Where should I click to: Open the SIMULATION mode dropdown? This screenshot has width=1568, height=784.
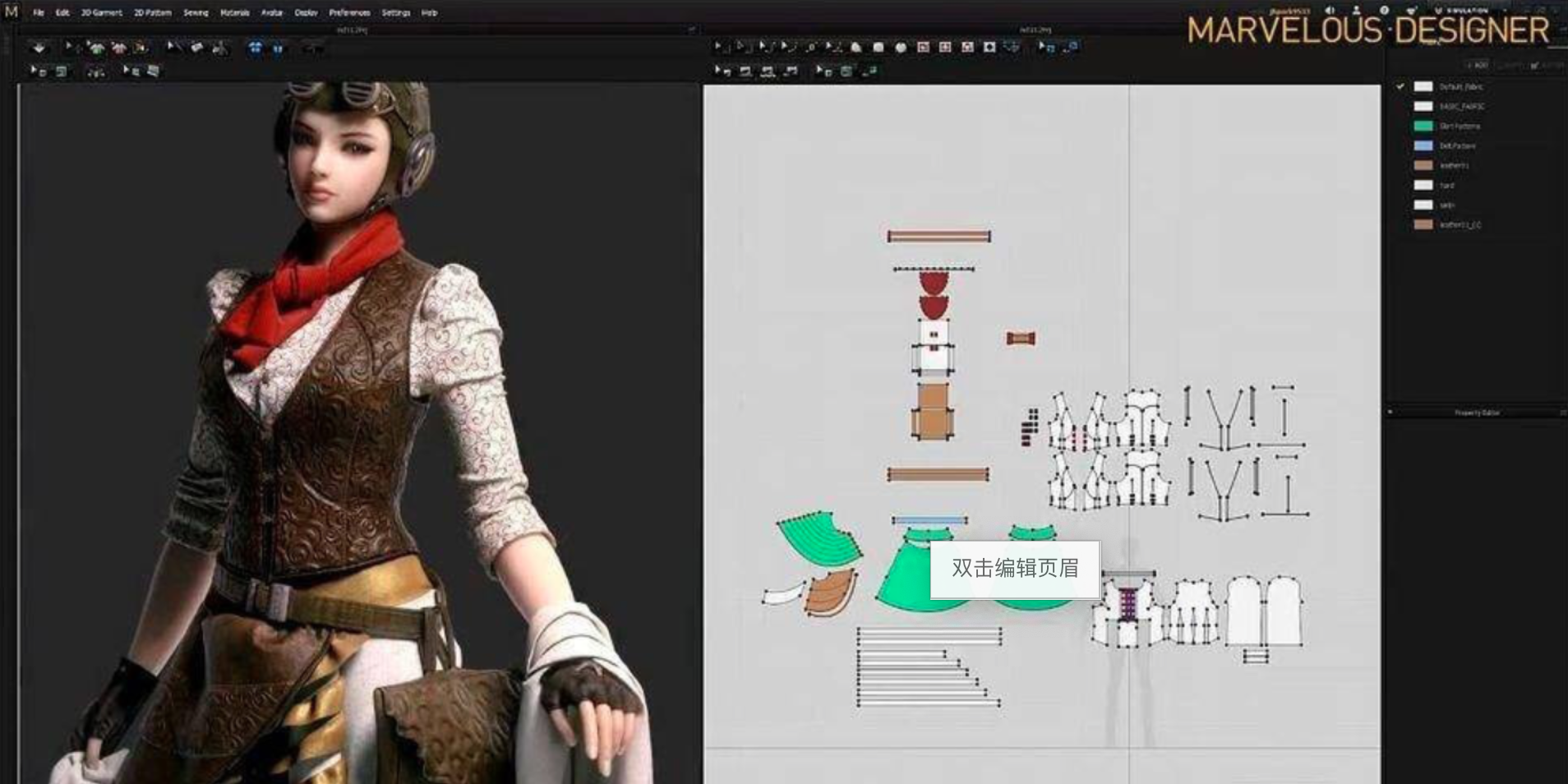pos(1471,10)
